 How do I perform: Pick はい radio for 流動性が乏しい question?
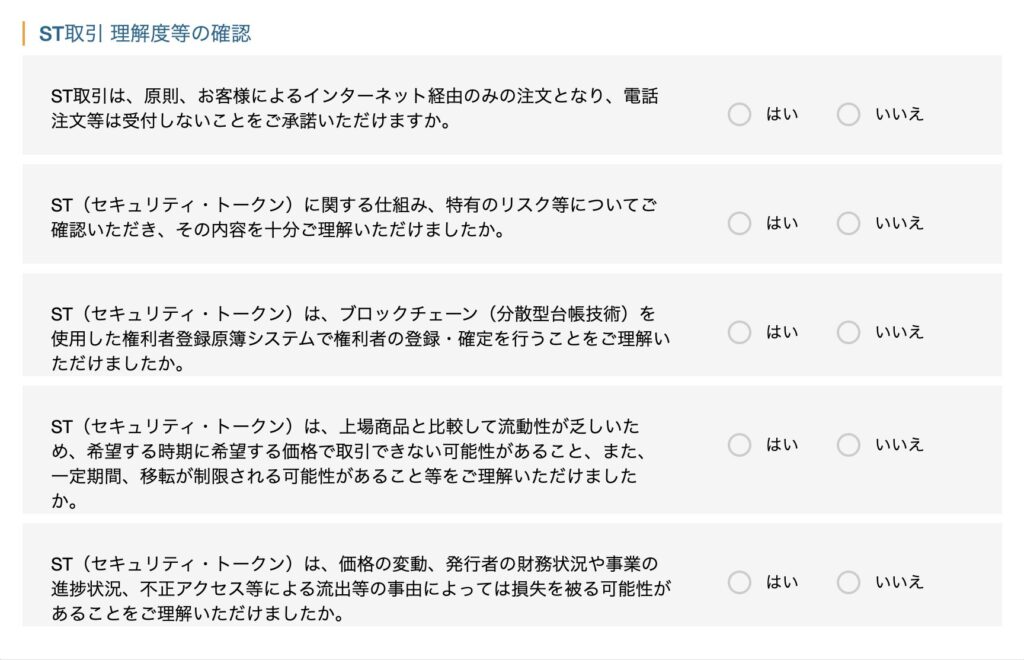click(x=739, y=445)
